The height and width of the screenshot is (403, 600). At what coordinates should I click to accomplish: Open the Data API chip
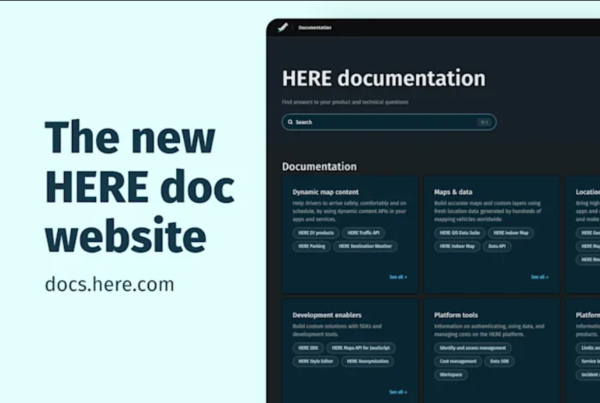click(x=498, y=246)
